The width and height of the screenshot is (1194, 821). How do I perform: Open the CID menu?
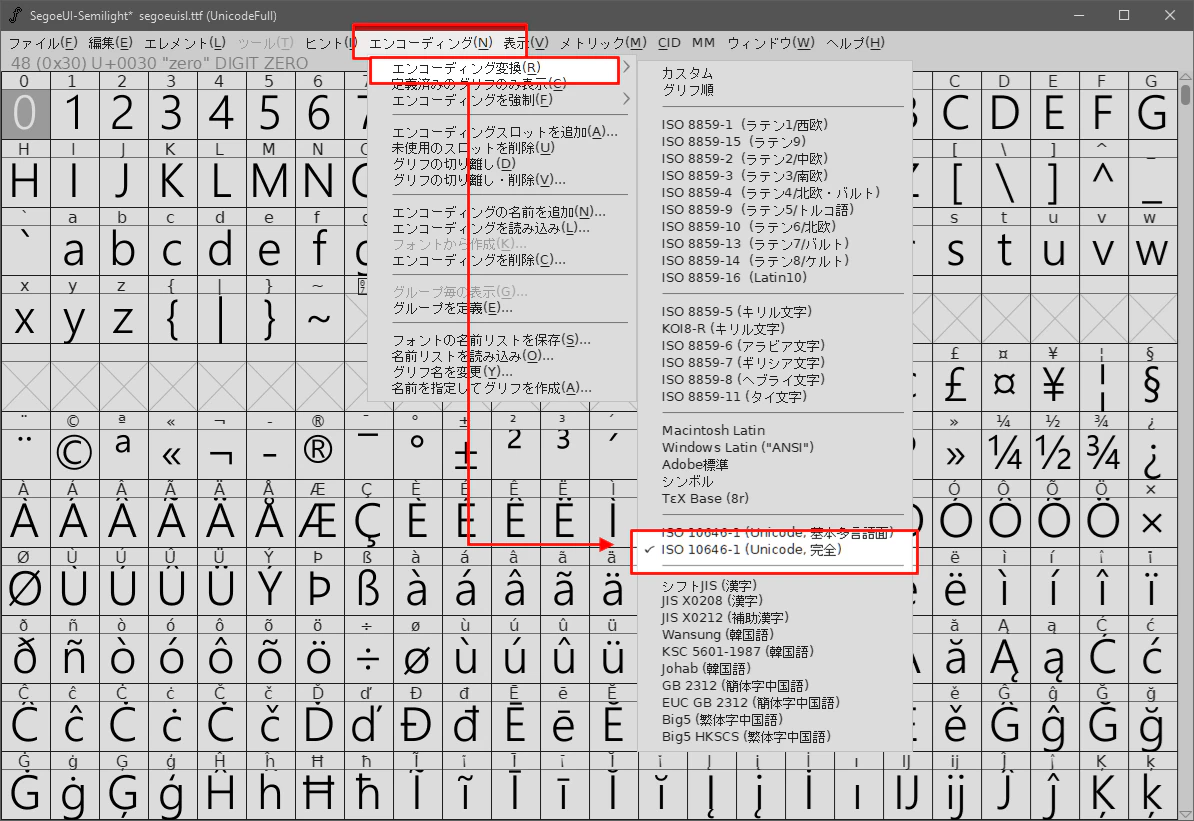click(669, 43)
